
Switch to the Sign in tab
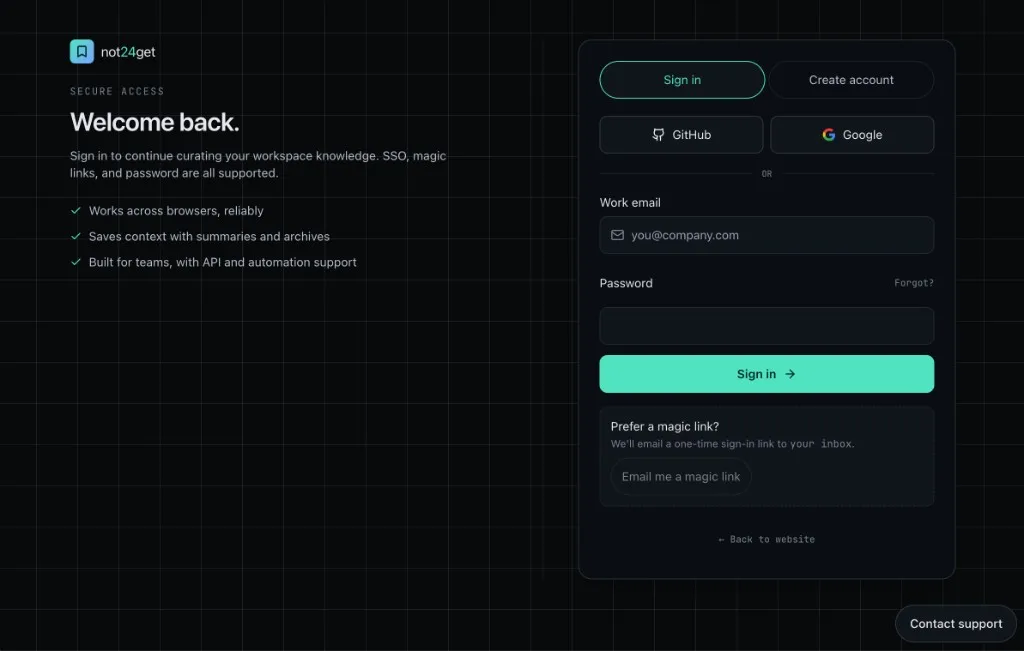coord(682,80)
